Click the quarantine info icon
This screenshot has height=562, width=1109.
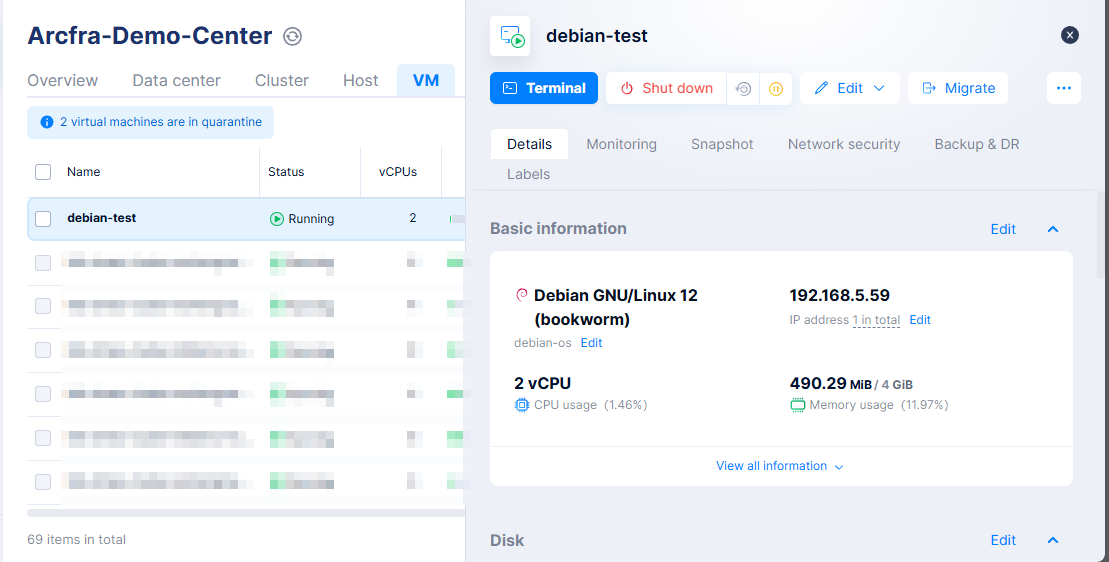click(x=46, y=122)
